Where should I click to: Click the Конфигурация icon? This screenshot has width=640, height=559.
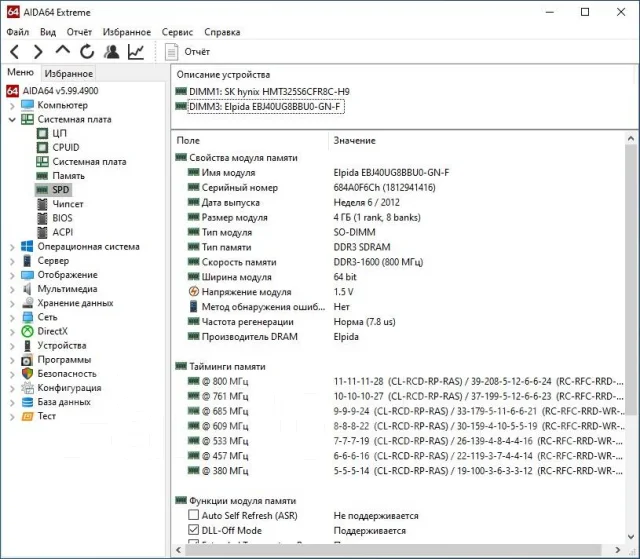click(x=27, y=388)
